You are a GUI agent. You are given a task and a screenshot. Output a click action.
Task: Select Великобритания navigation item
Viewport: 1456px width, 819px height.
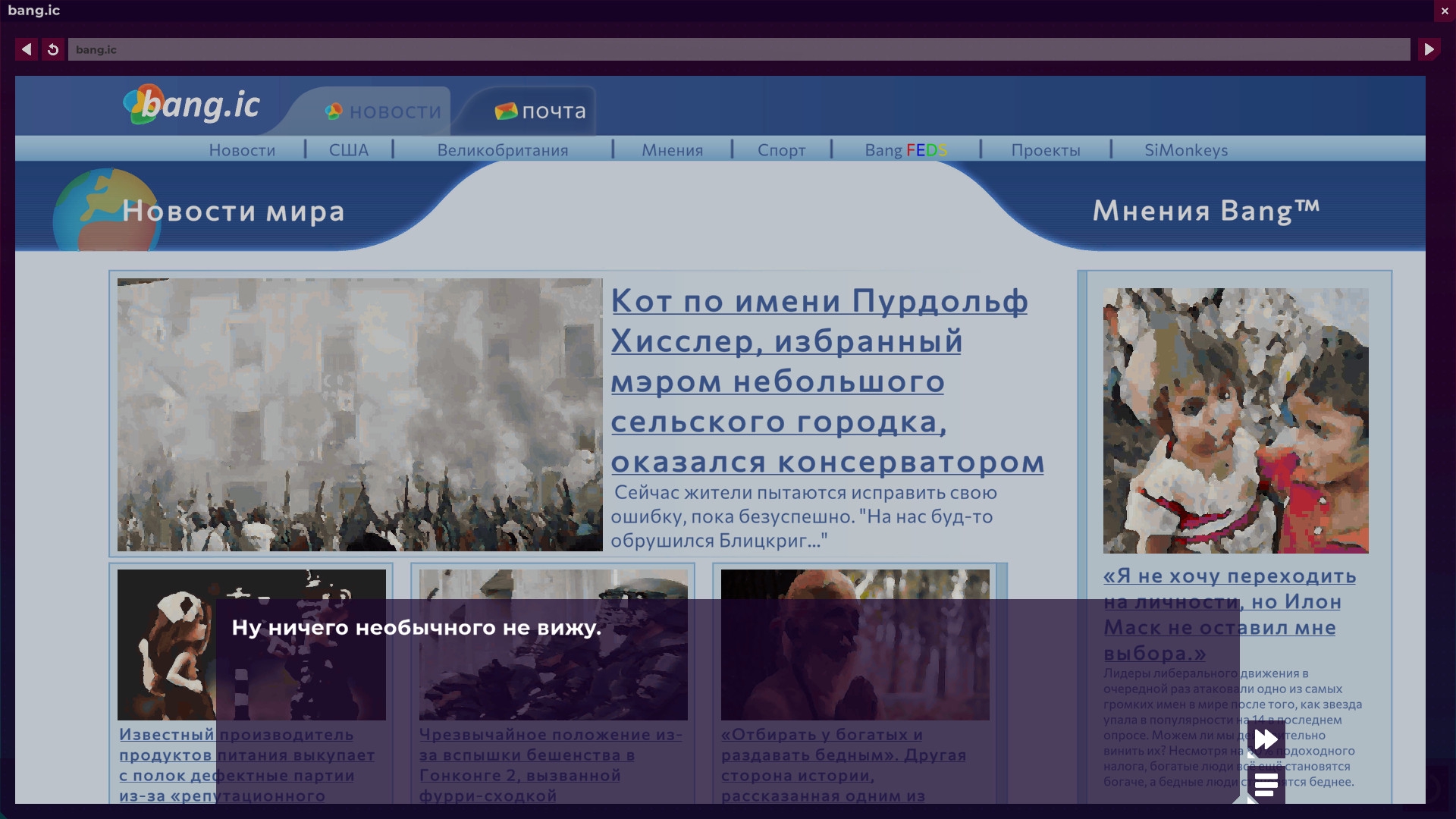click(x=503, y=150)
